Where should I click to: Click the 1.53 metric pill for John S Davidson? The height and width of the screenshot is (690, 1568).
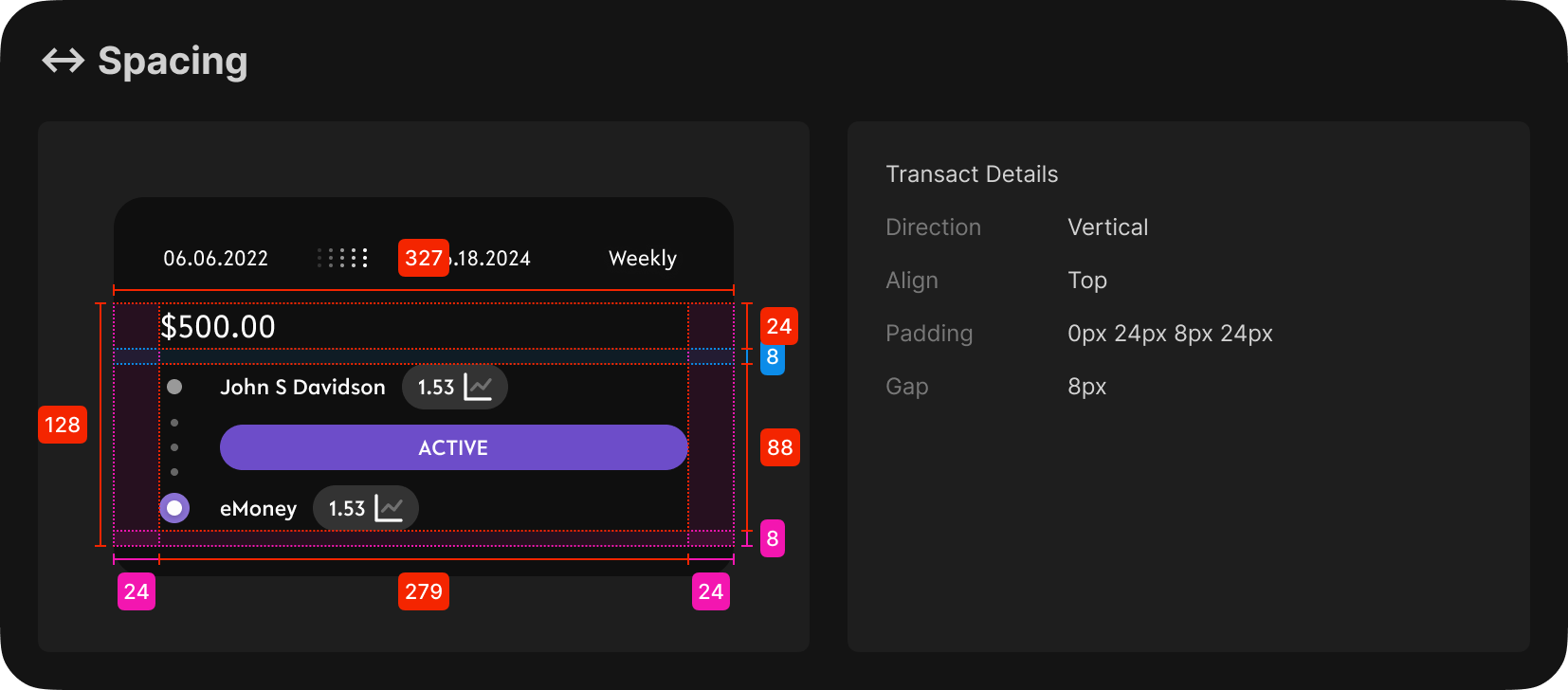coord(455,387)
